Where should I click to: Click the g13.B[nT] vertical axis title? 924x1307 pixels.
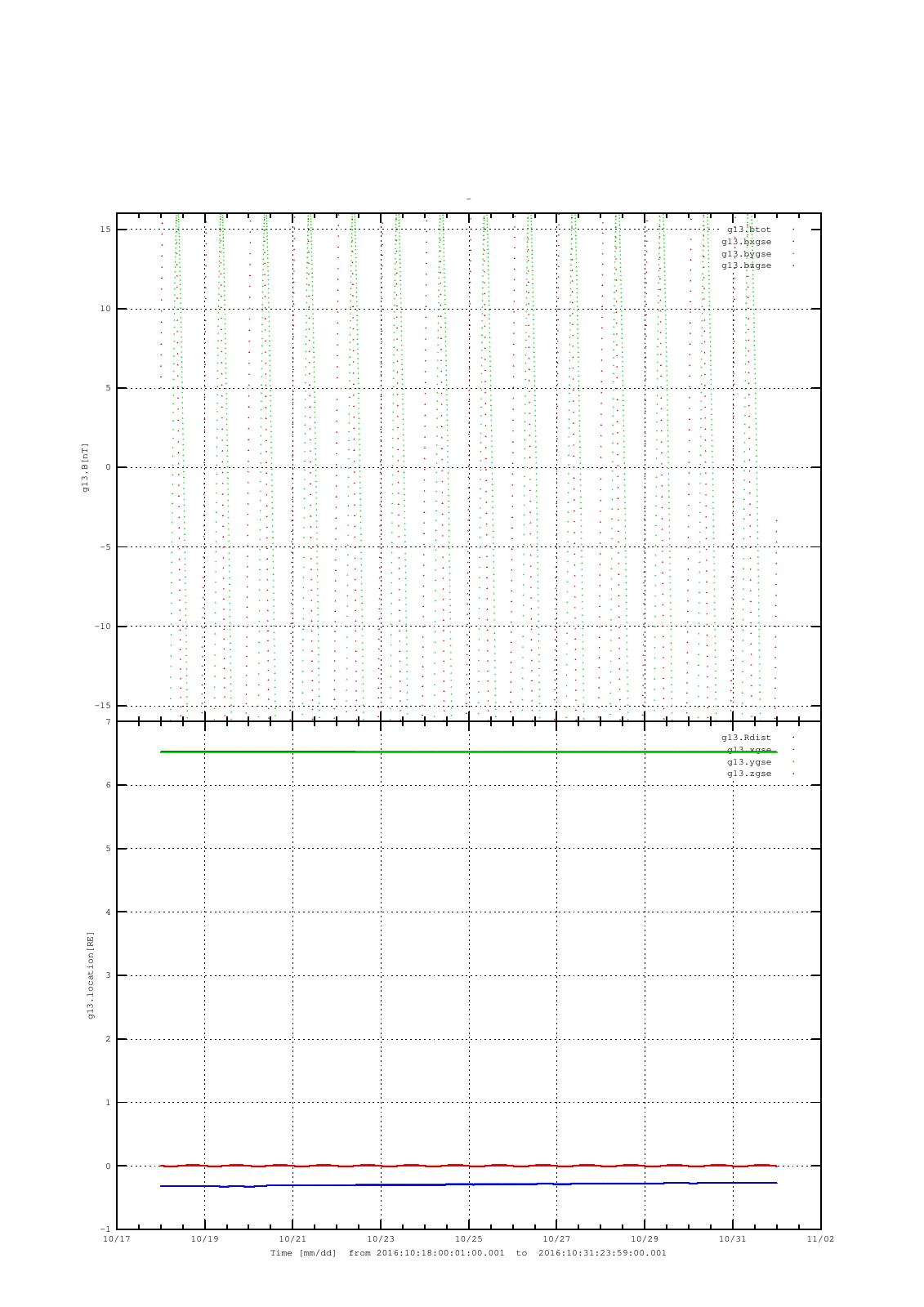85,467
